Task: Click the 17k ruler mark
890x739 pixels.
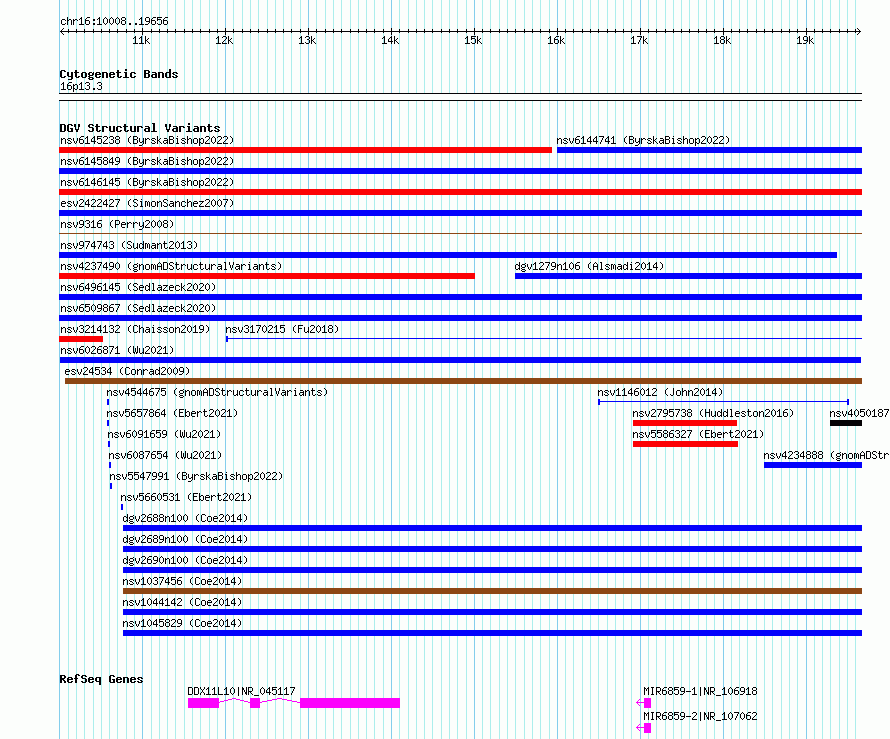Action: pyautogui.click(x=639, y=41)
